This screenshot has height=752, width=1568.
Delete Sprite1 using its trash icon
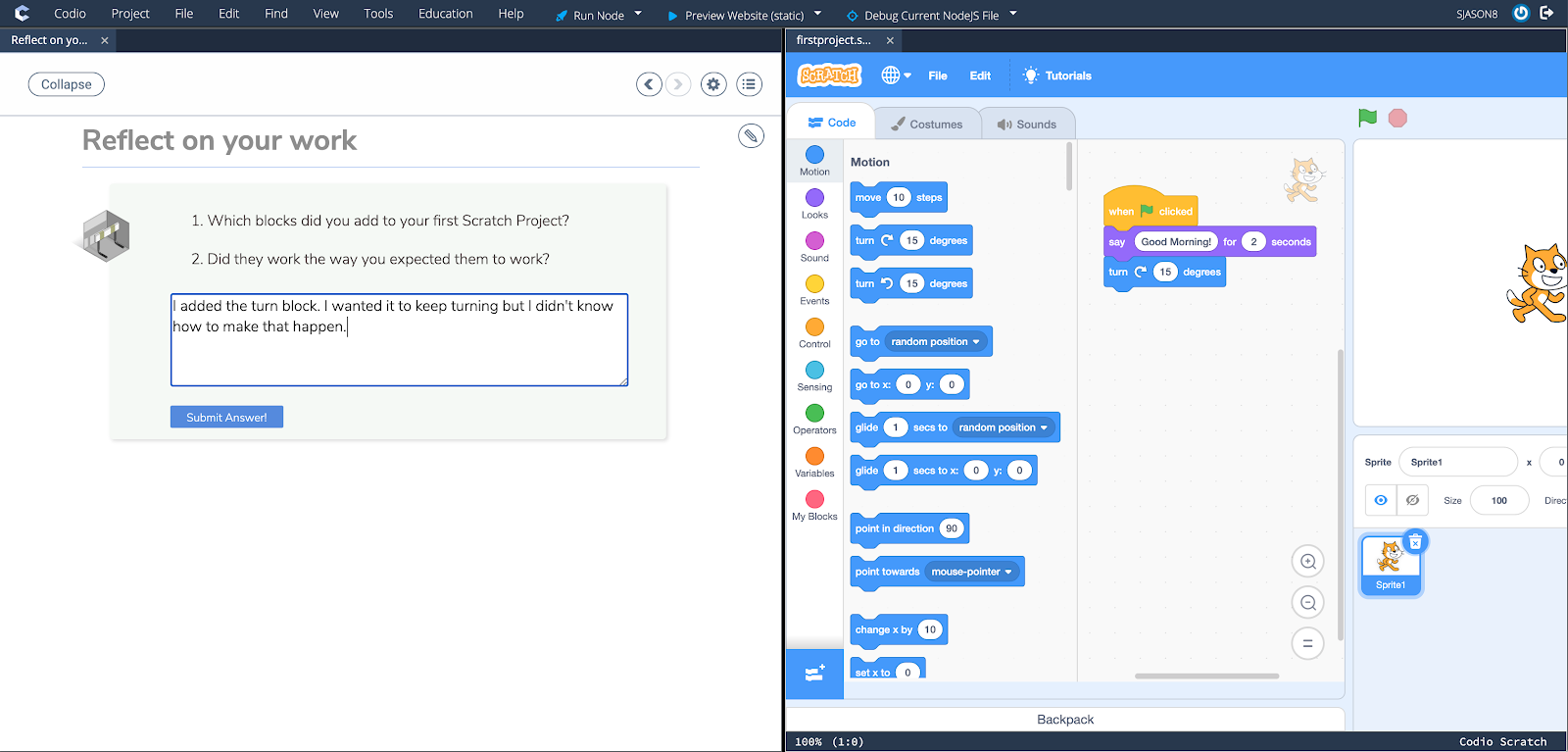tap(1415, 542)
